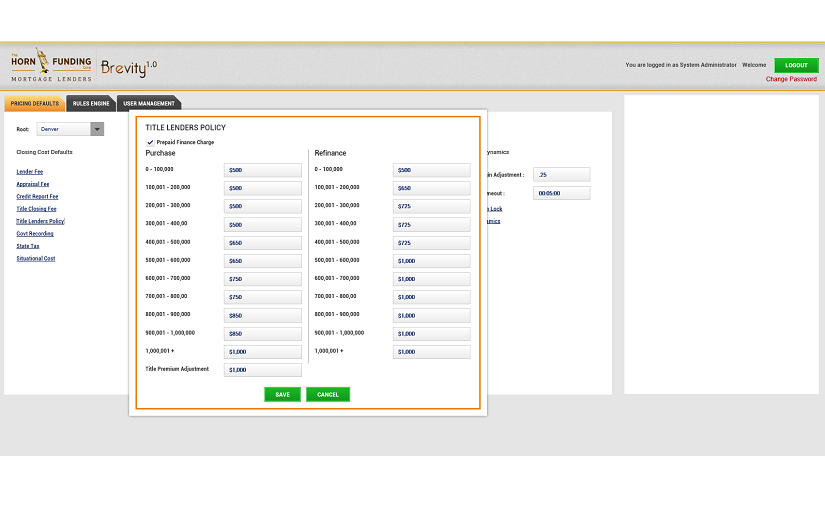825x525 pixels.
Task: Click the Purchase column heading
Action: click(160, 153)
